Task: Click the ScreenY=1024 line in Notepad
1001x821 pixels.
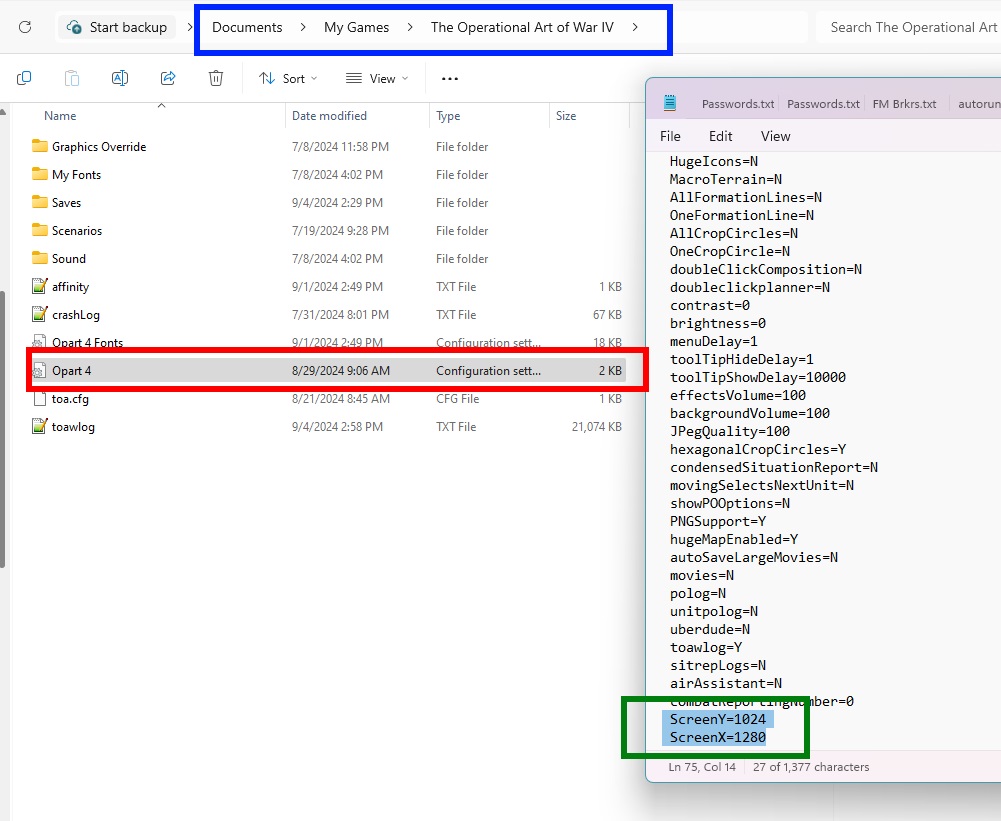Action: pyautogui.click(x=718, y=719)
